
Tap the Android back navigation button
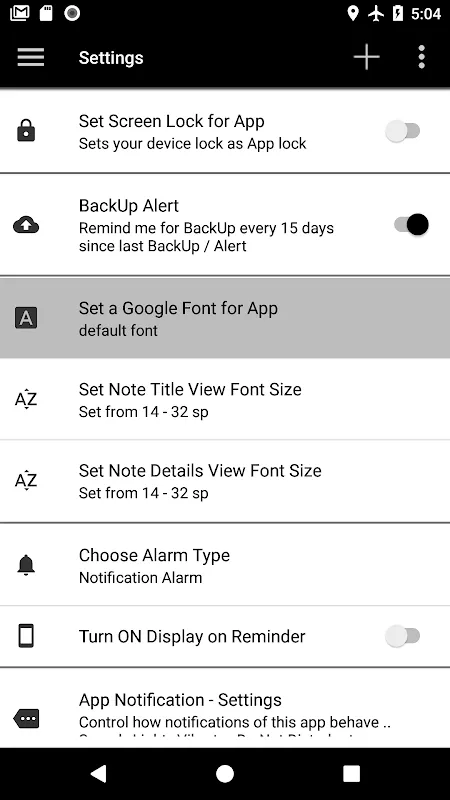click(98, 773)
